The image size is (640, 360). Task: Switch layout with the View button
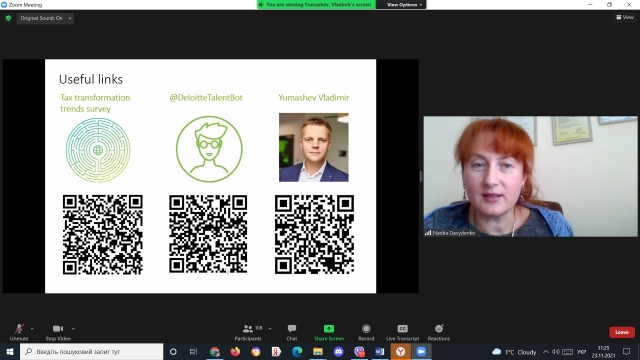pyautogui.click(x=625, y=17)
